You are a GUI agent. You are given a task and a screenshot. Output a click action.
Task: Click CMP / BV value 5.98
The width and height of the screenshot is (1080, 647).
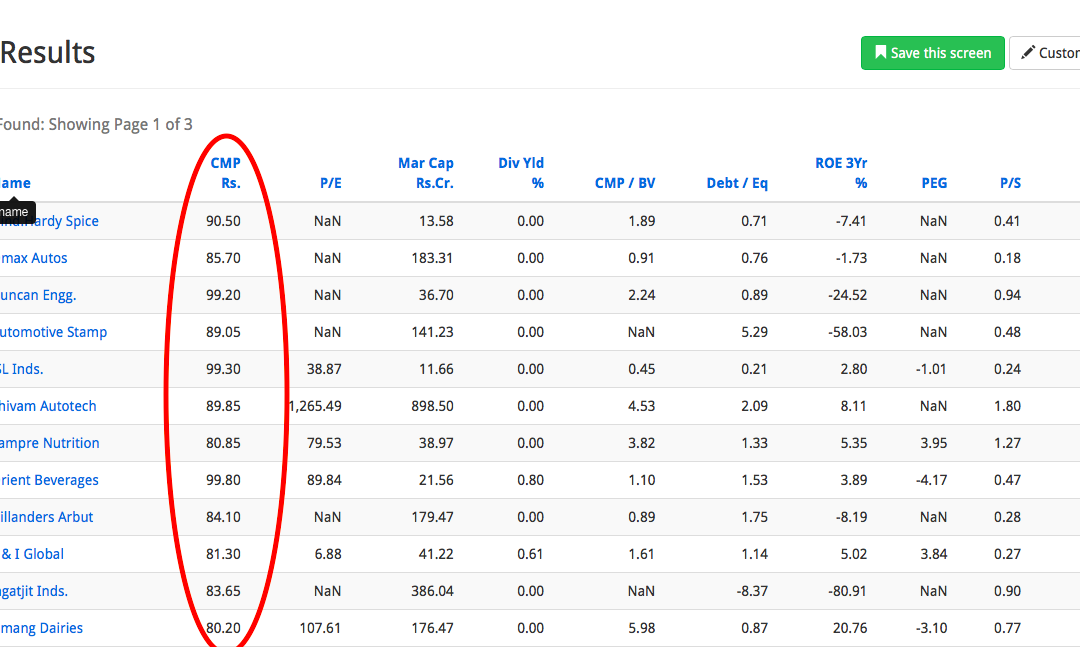[641, 628]
